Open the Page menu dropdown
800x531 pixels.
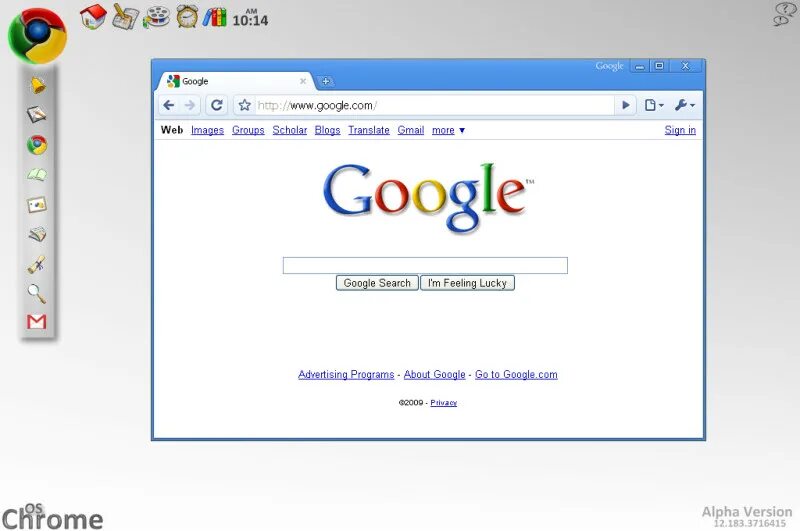pos(654,105)
